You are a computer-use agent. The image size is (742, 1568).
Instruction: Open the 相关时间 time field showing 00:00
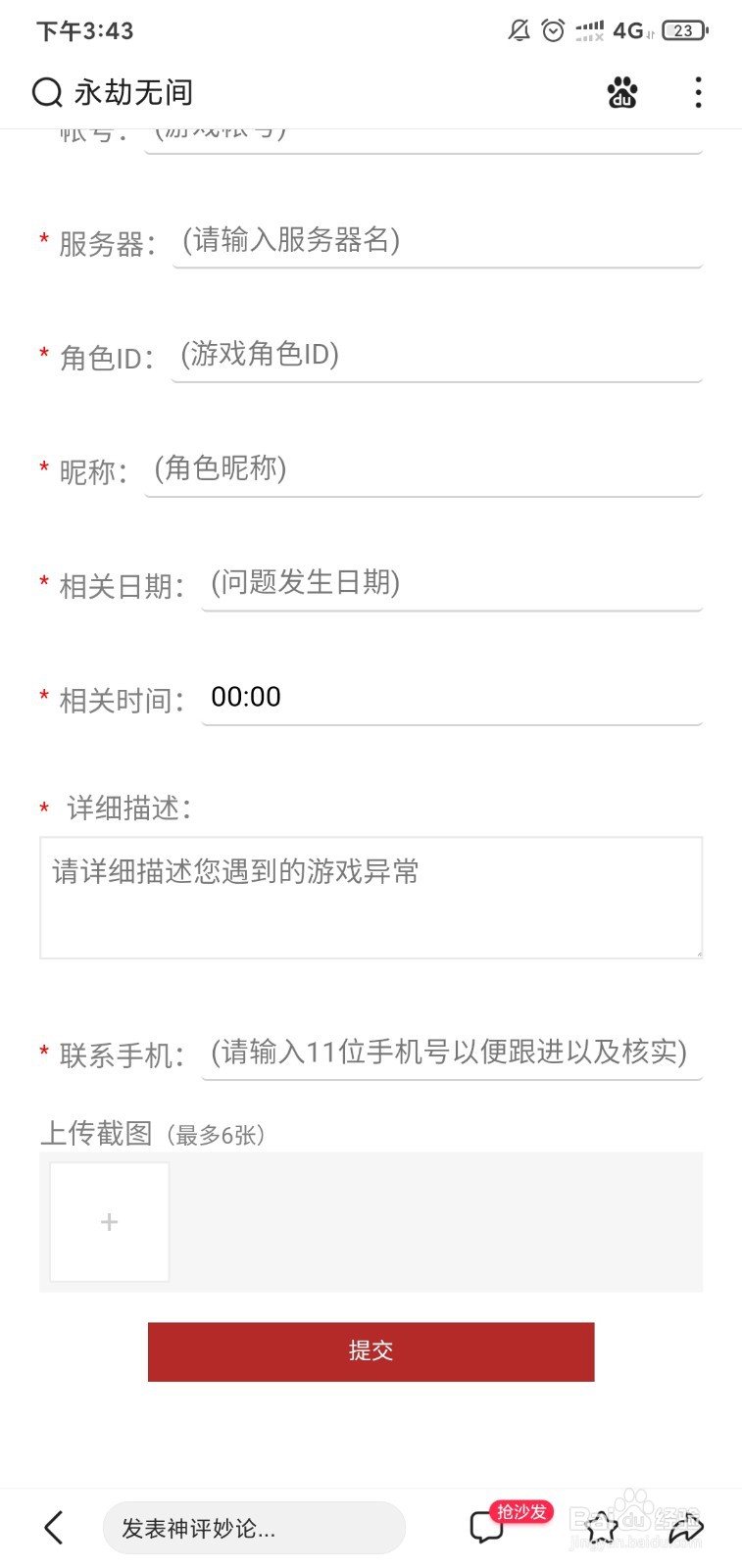click(452, 699)
